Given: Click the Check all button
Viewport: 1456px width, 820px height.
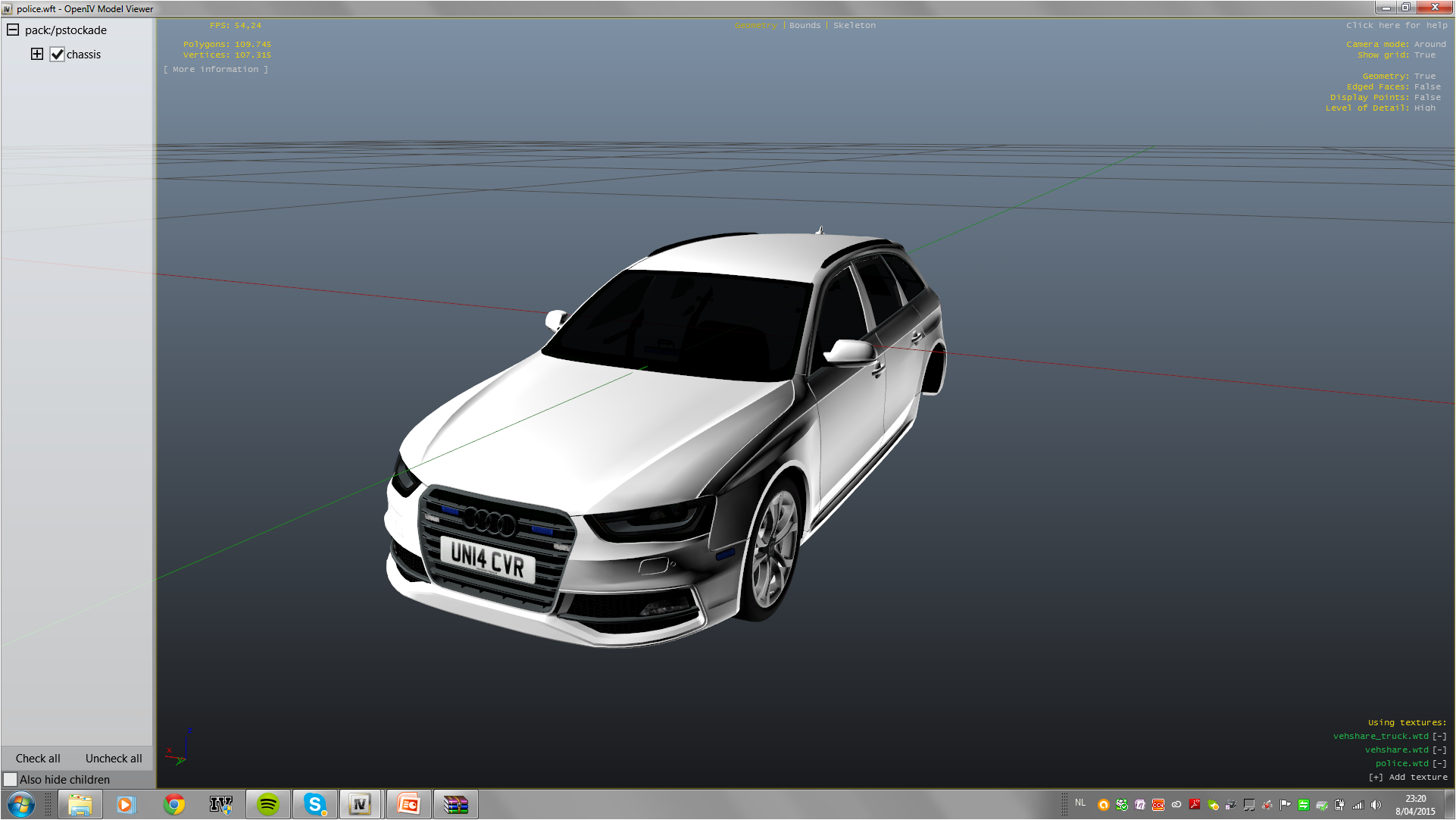Looking at the screenshot, I should tap(38, 758).
